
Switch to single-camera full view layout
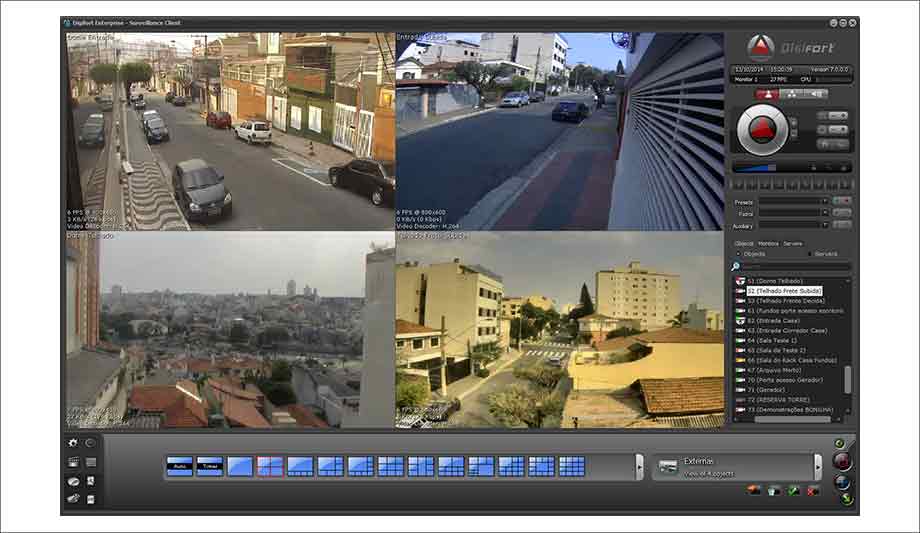[x=240, y=466]
